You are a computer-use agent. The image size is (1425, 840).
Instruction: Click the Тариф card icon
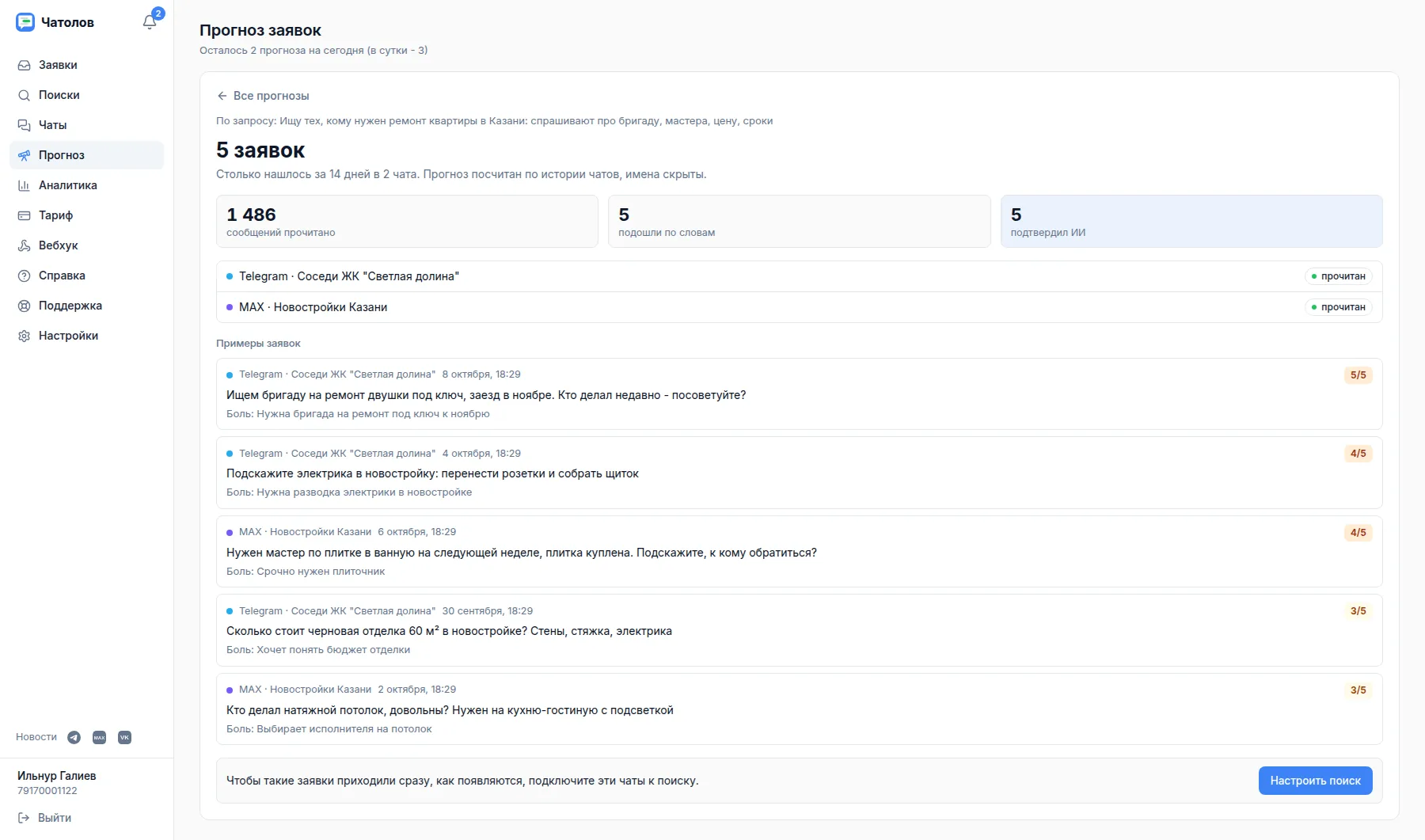click(x=25, y=215)
